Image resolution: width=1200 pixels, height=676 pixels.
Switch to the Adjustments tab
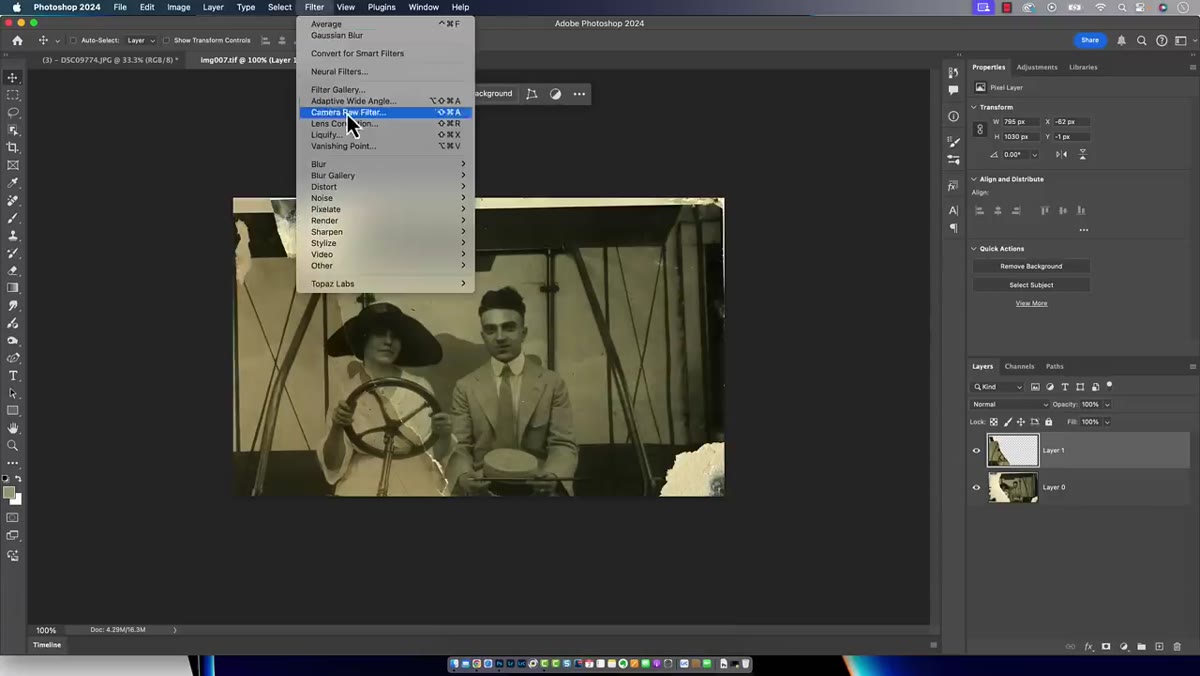tap(1037, 67)
